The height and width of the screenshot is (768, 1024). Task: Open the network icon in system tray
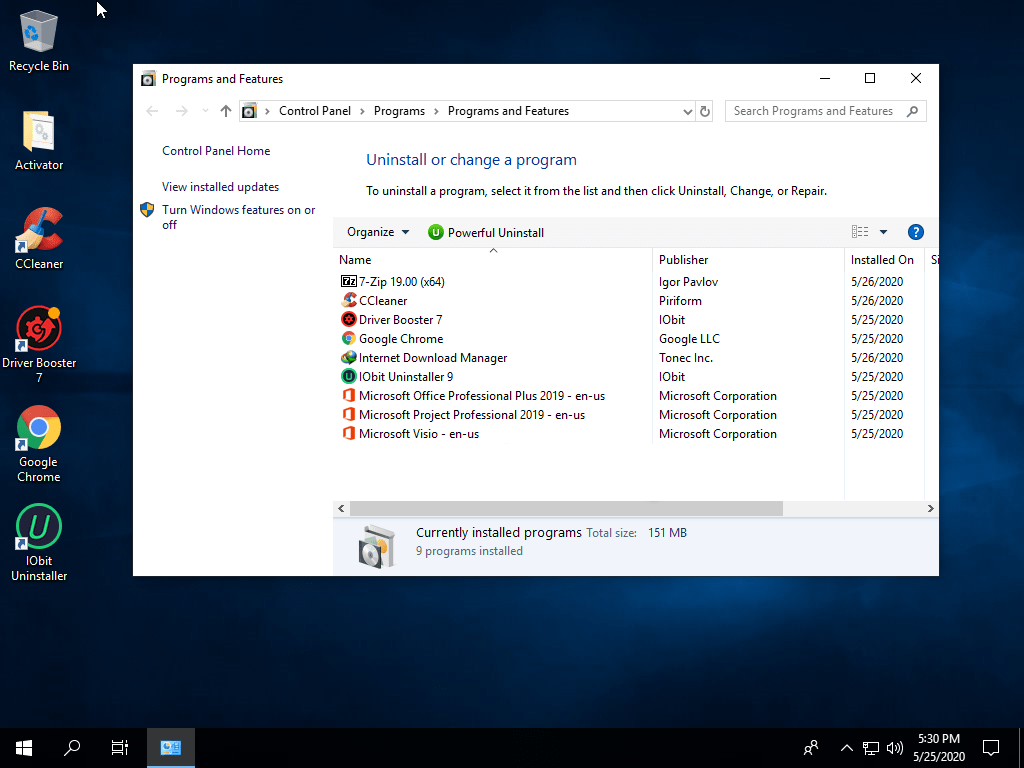click(871, 748)
